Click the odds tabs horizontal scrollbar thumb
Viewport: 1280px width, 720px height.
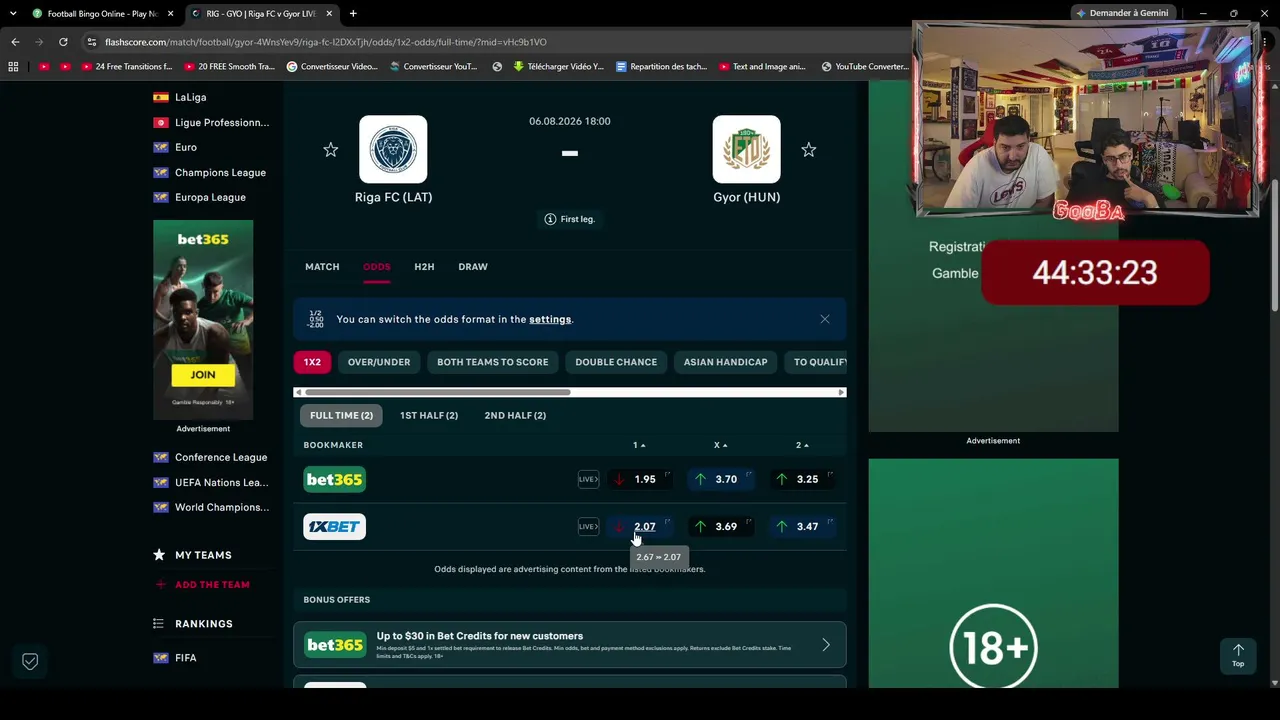click(x=437, y=392)
